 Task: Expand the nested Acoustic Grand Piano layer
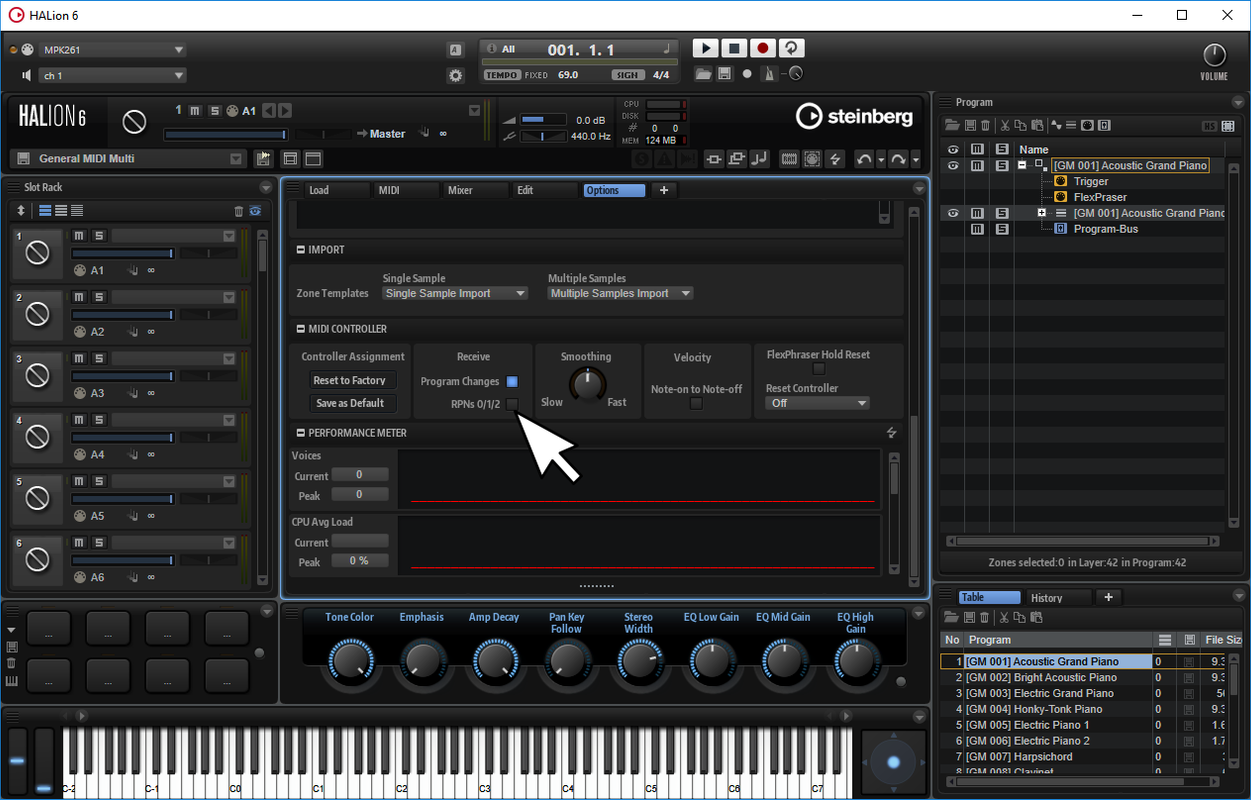pos(1042,213)
